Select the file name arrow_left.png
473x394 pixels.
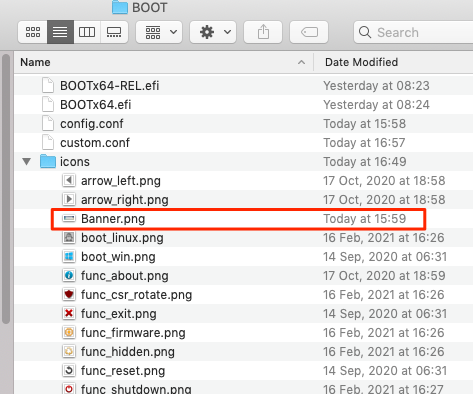(121, 181)
